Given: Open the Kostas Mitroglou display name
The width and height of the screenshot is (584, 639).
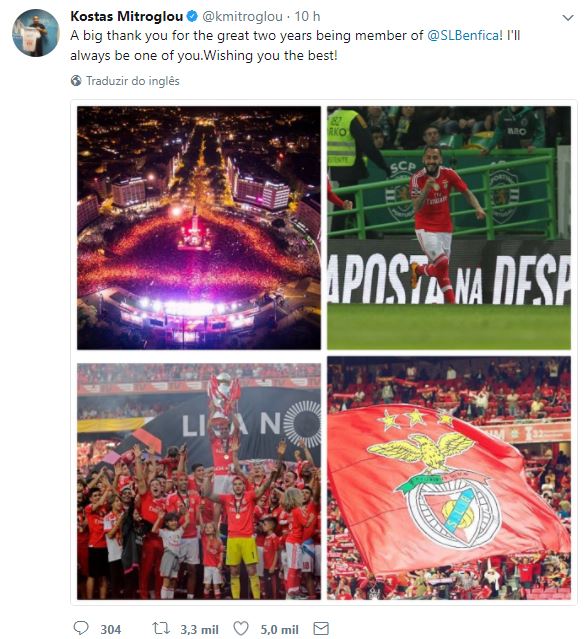Looking at the screenshot, I should click(x=127, y=16).
